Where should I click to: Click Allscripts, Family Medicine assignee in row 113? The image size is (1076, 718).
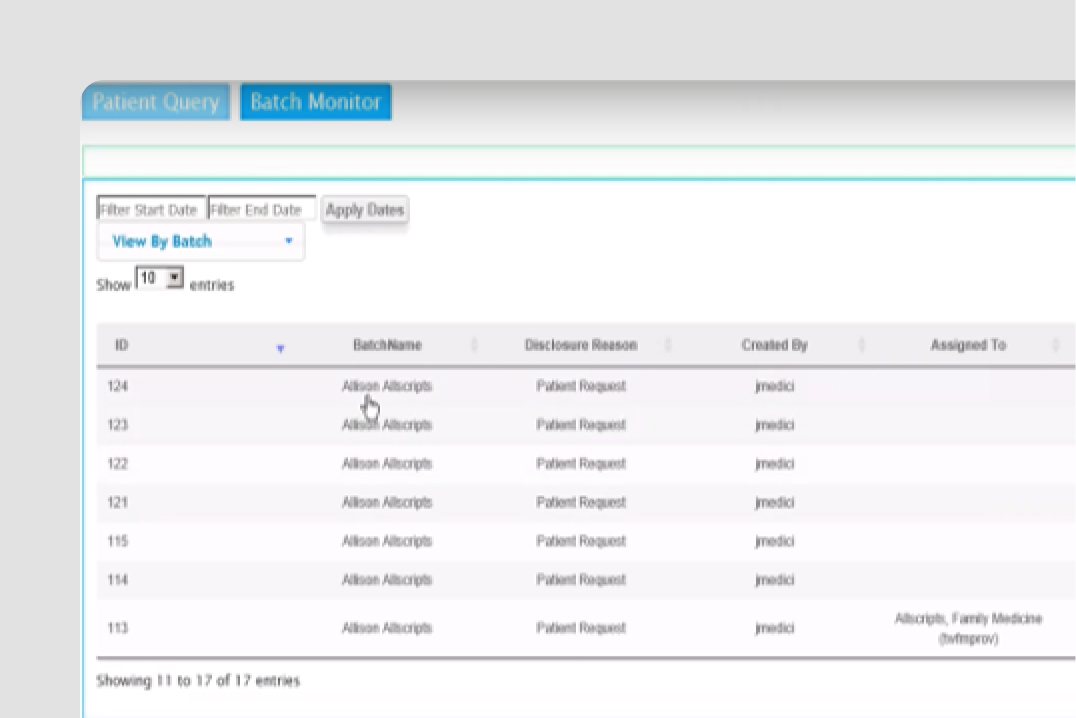tap(968, 628)
